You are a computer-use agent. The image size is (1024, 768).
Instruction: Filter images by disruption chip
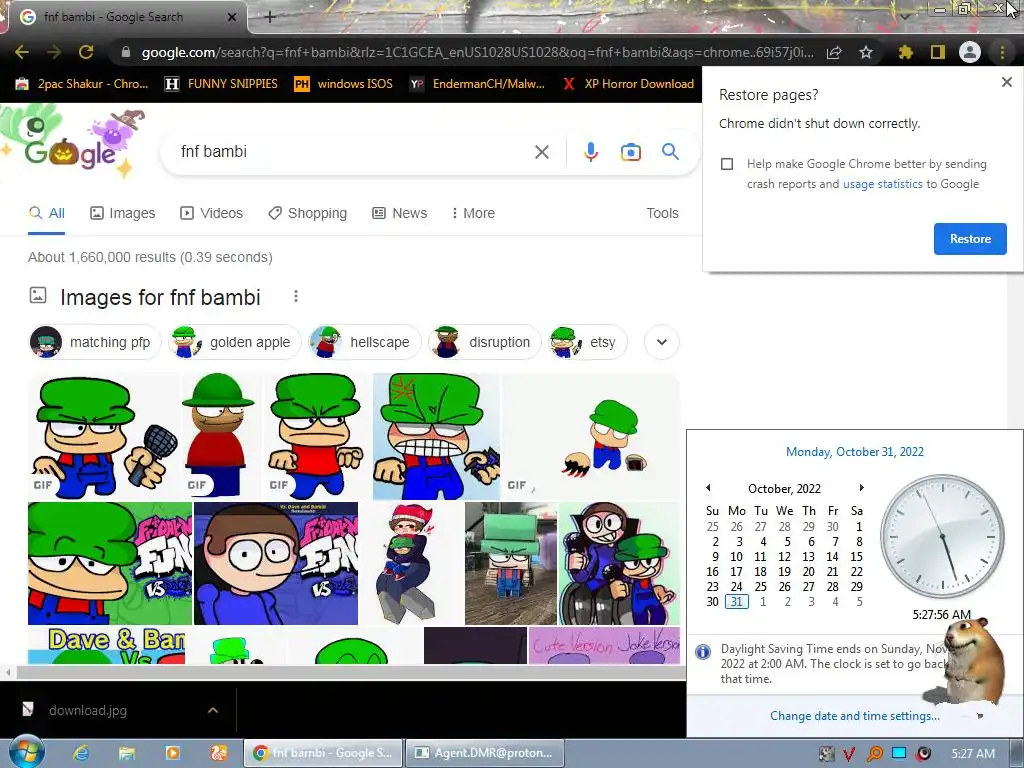[x=485, y=342]
